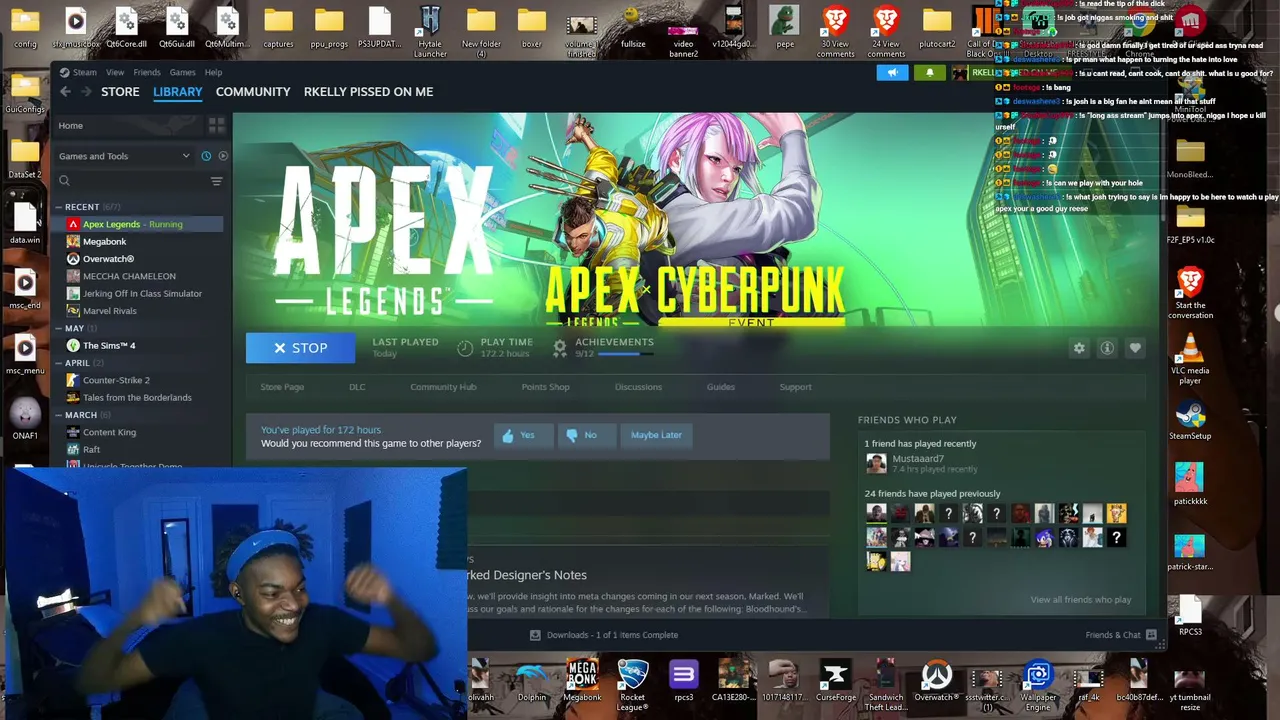Open Hytale Launcher desktop shortcut
The height and width of the screenshot is (720, 1280).
tap(430, 30)
